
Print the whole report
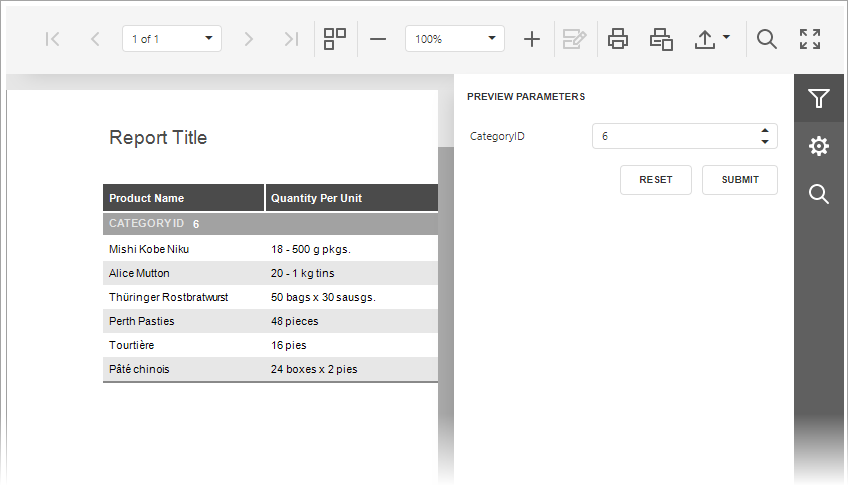click(618, 39)
